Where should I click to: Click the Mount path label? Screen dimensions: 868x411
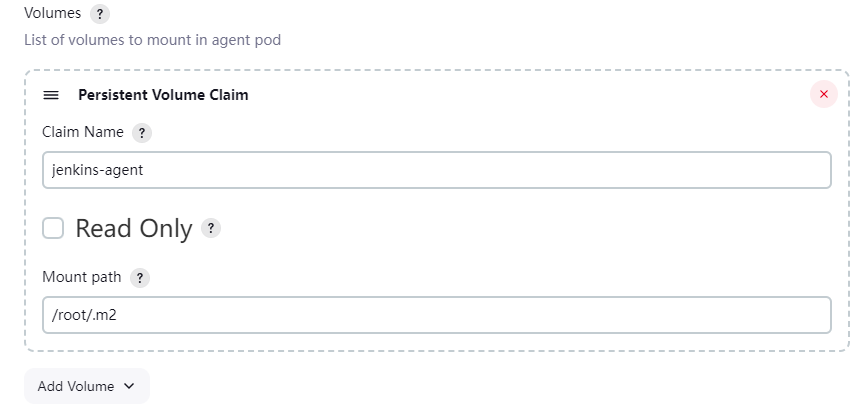click(82, 277)
